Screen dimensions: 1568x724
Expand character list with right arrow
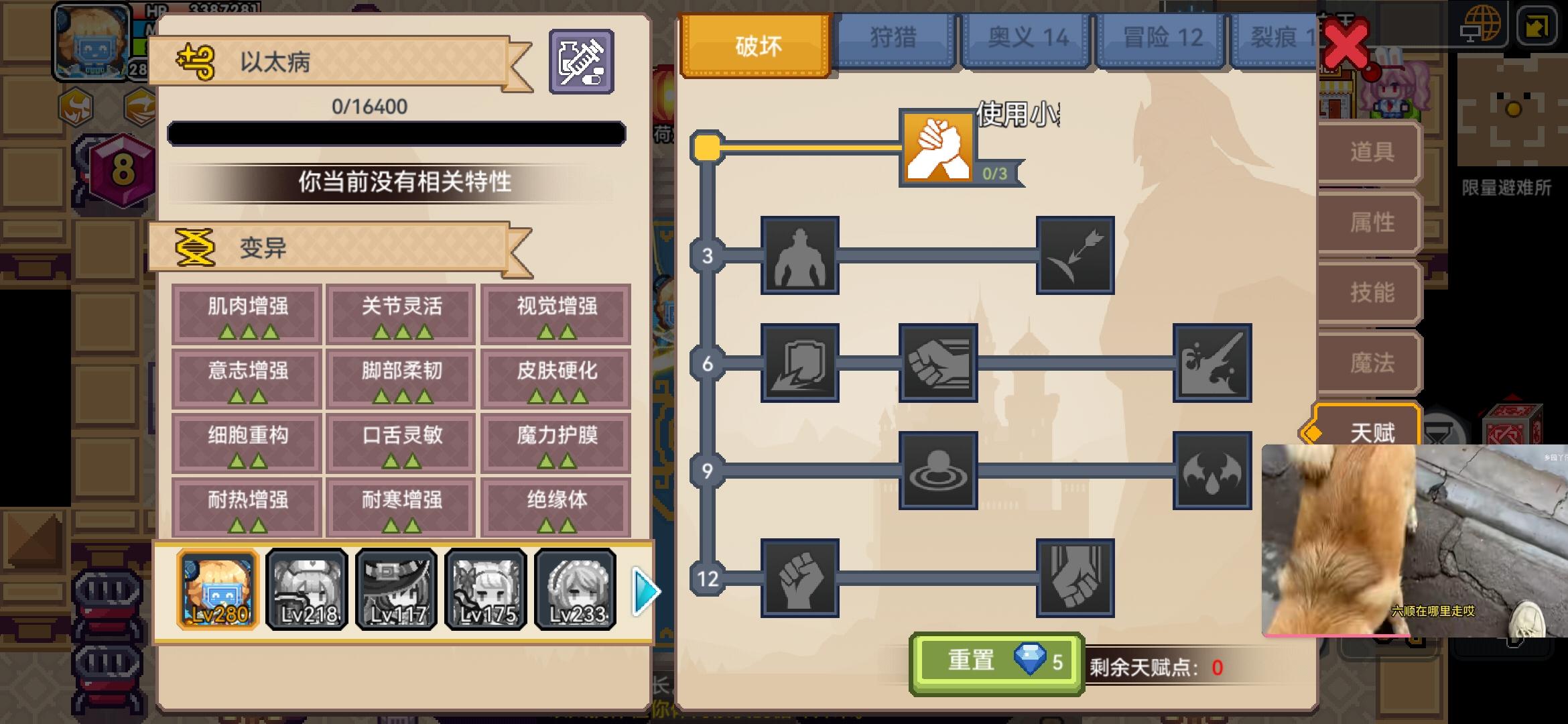[646, 591]
